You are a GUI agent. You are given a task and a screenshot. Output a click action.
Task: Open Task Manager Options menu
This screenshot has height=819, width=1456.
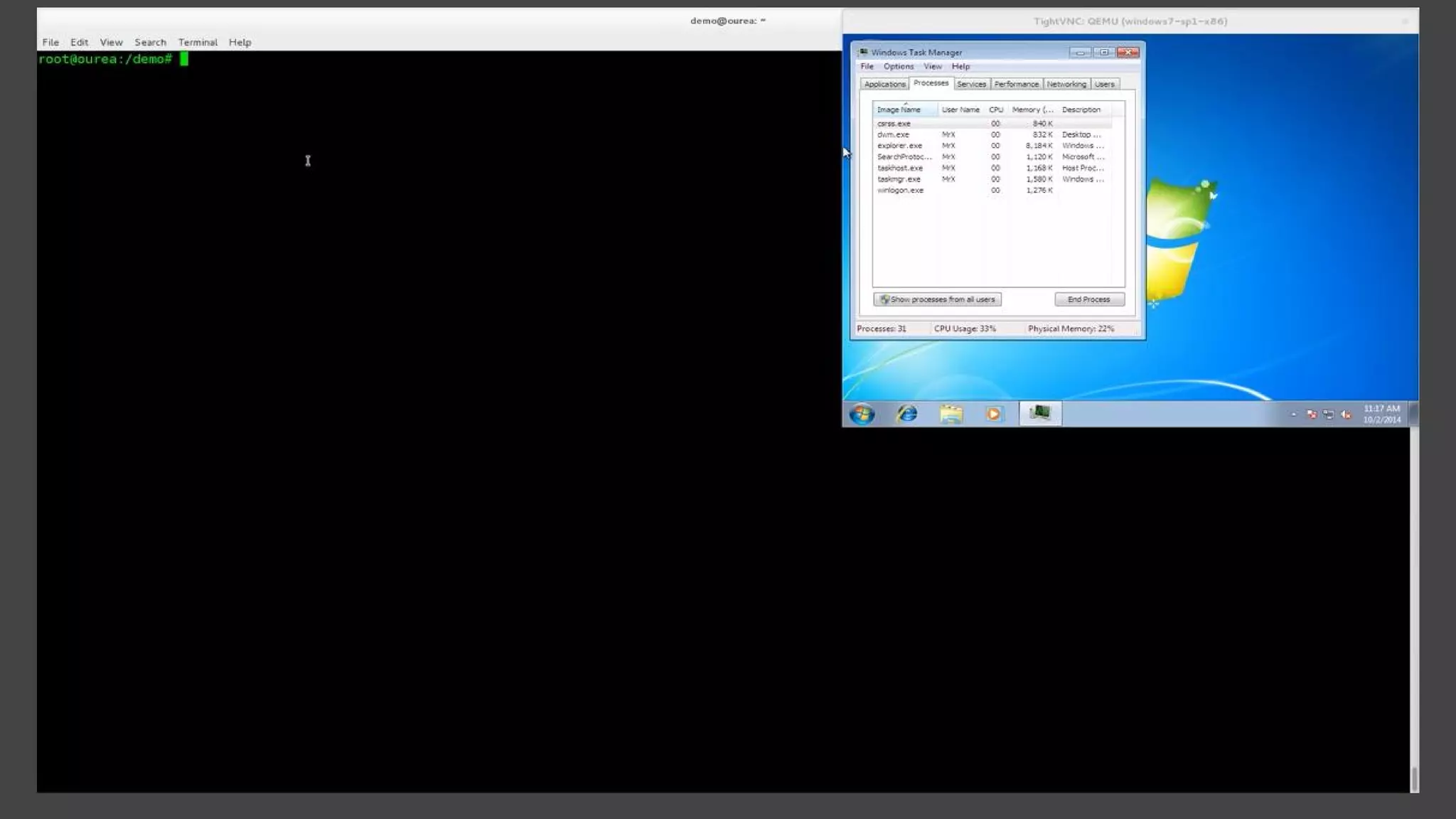tap(898, 66)
